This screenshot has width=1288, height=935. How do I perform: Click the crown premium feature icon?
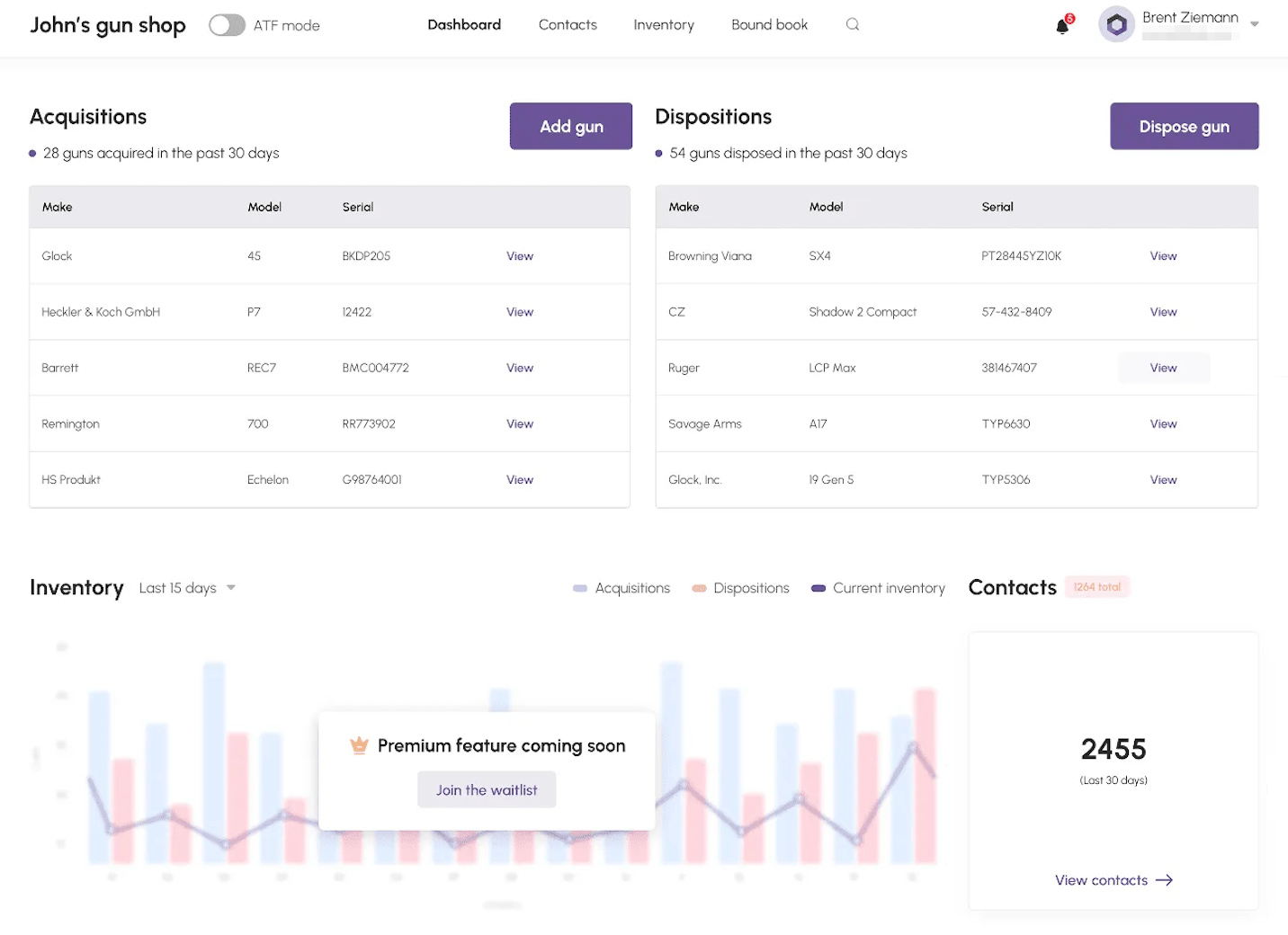point(359,745)
